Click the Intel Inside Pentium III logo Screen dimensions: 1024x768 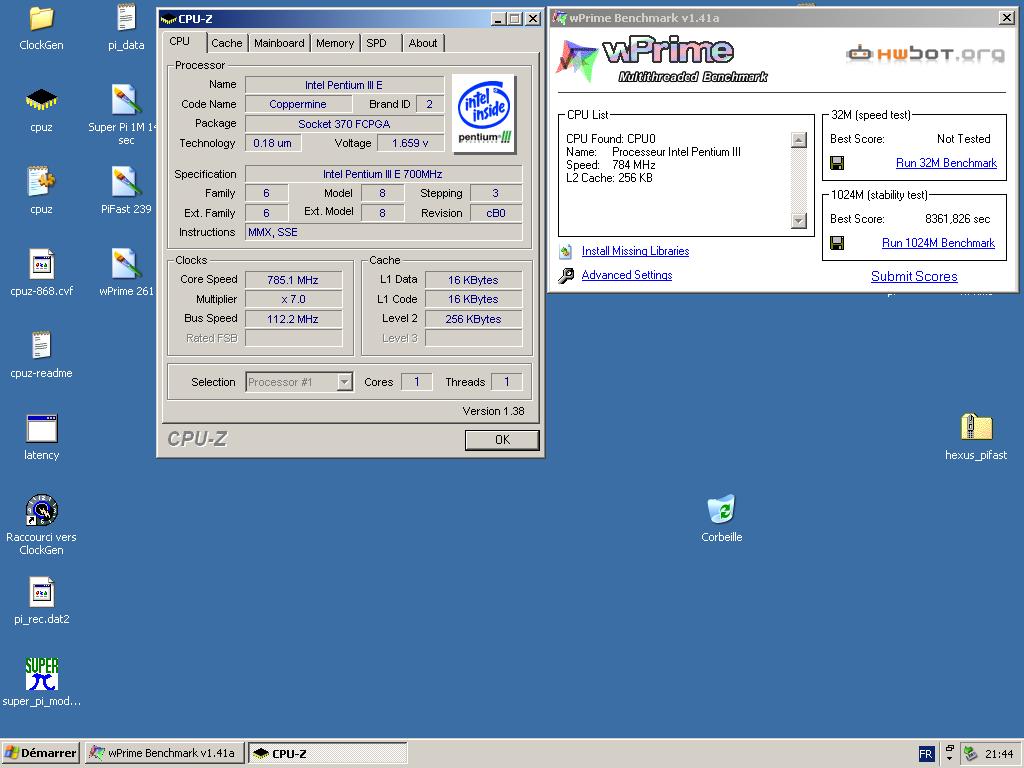click(484, 114)
